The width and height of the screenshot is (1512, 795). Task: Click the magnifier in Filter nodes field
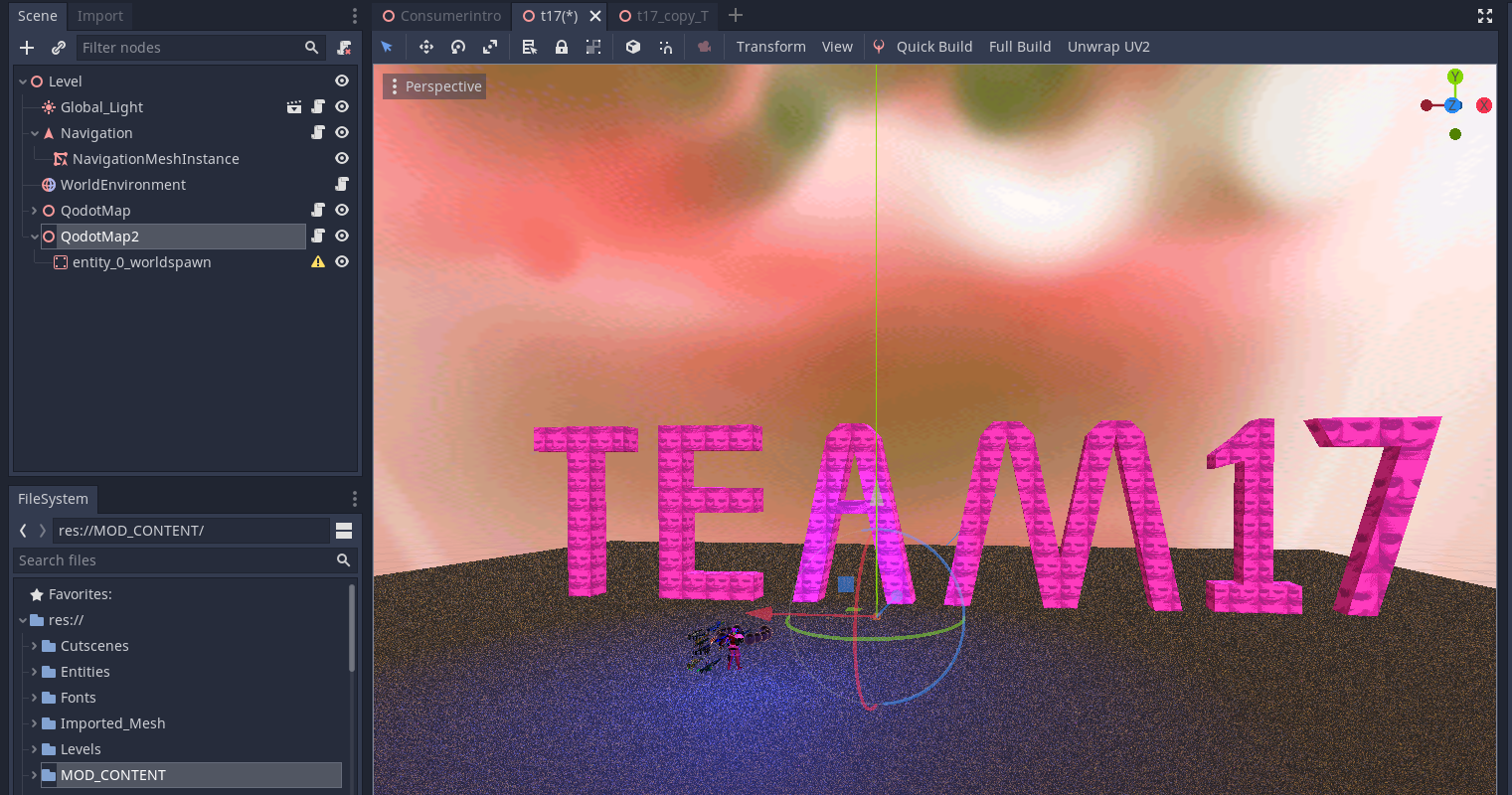tap(312, 48)
